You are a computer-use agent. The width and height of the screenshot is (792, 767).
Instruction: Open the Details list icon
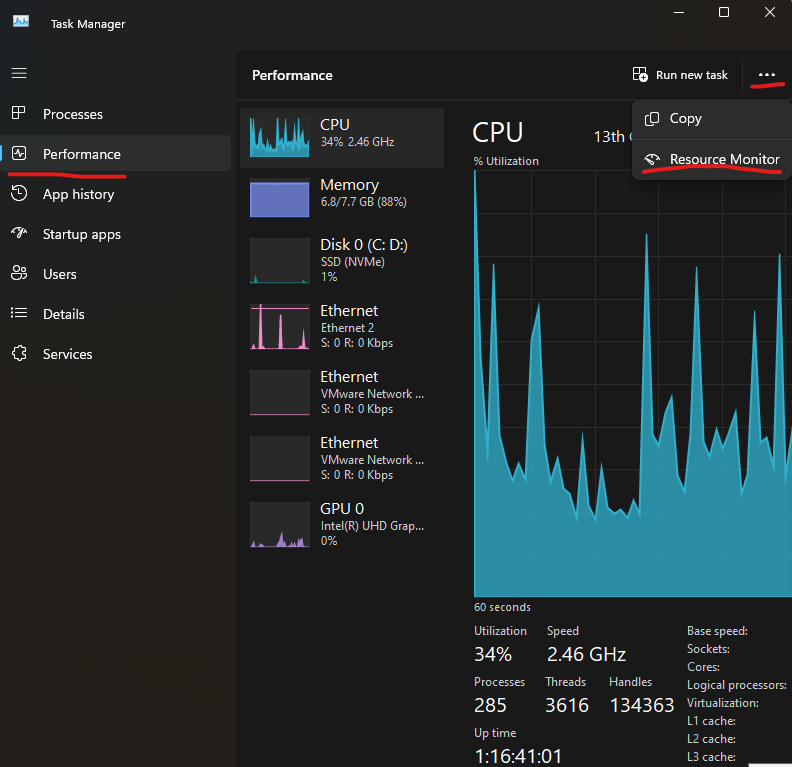tap(19, 314)
